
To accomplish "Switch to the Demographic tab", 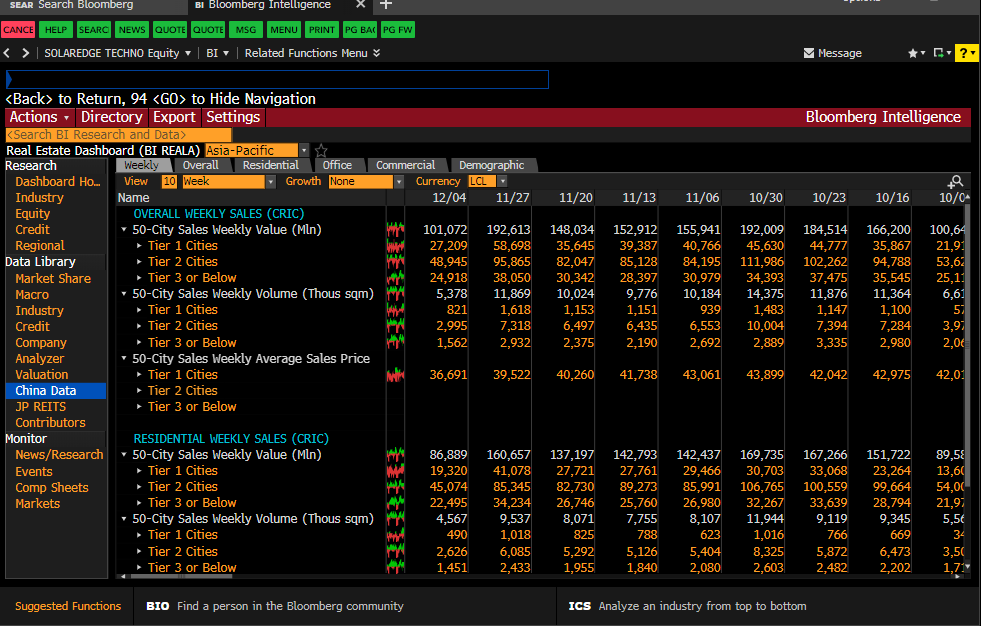I will point(491,165).
